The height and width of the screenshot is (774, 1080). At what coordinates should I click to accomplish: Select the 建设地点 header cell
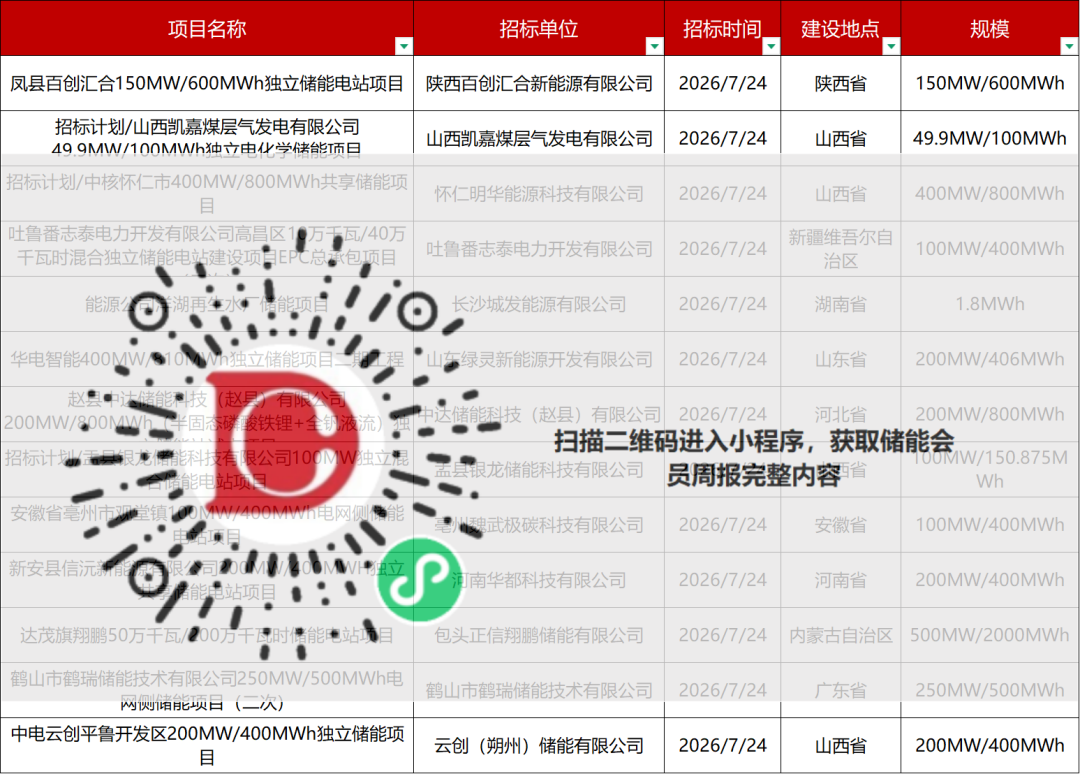pos(840,28)
